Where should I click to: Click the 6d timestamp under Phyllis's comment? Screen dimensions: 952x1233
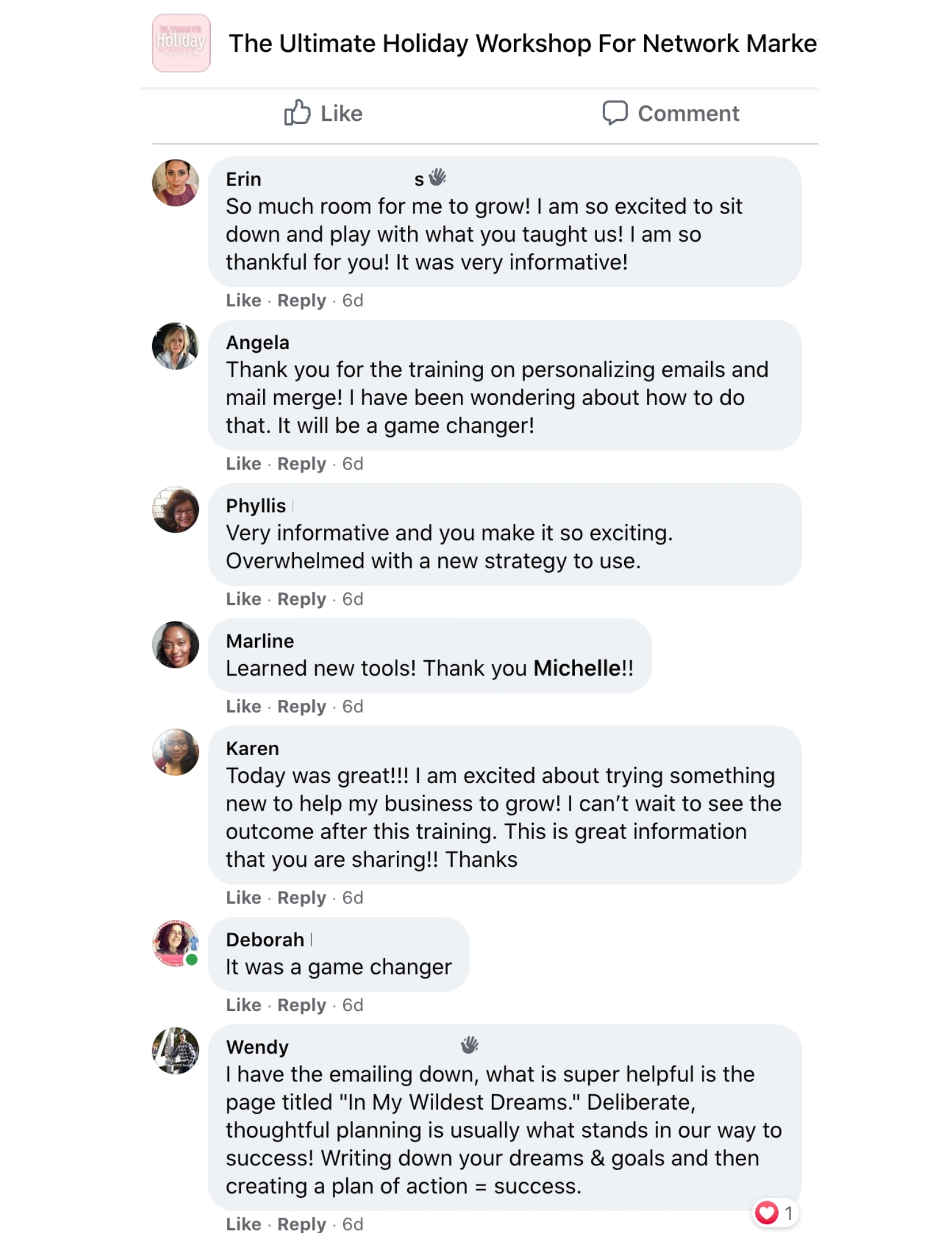click(x=353, y=599)
